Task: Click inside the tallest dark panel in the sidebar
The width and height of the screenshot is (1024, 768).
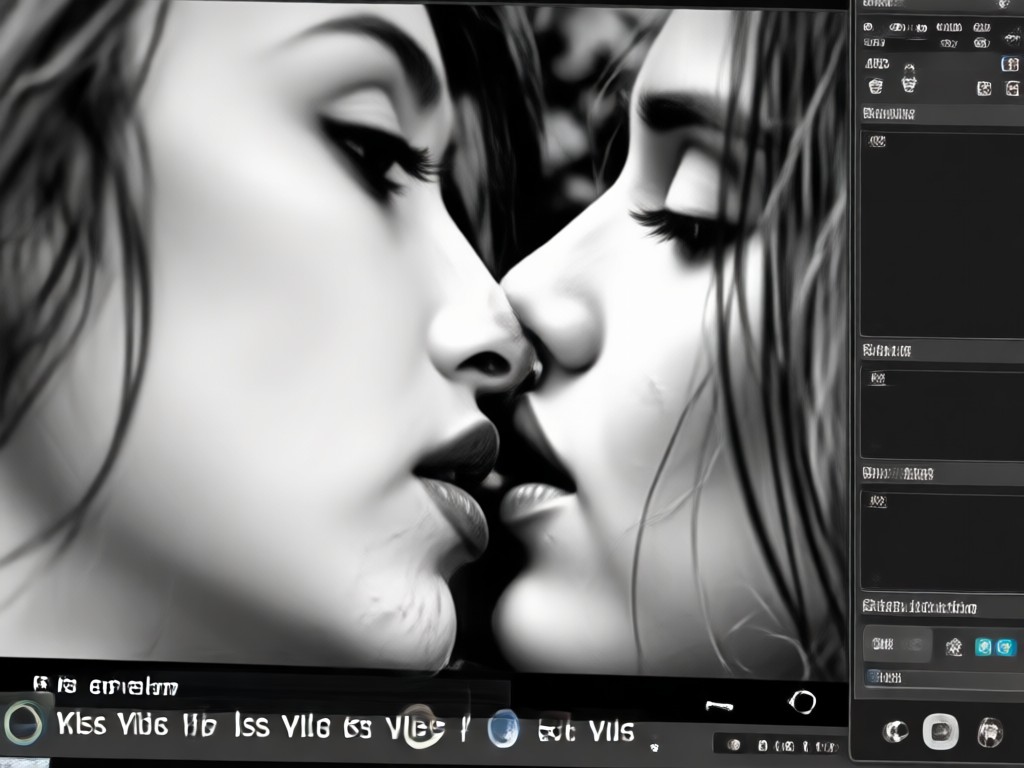Action: 942,233
